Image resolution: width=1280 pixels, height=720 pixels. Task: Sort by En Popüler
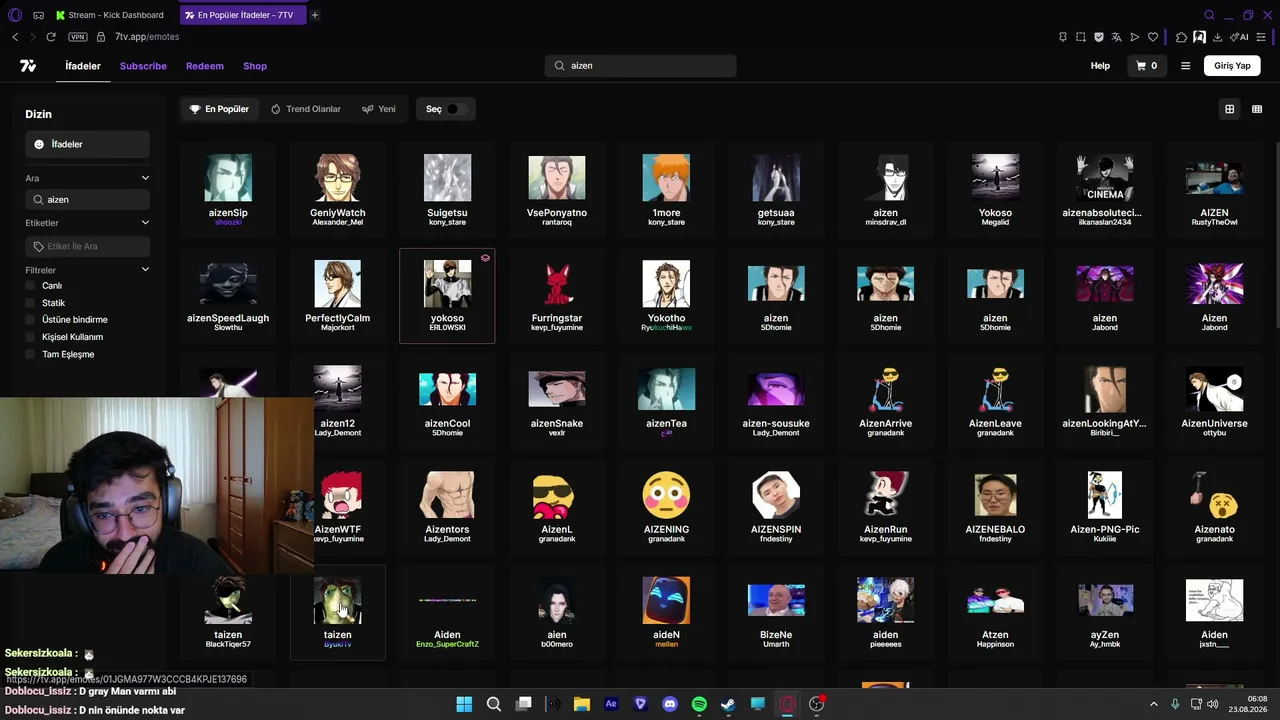click(x=219, y=109)
